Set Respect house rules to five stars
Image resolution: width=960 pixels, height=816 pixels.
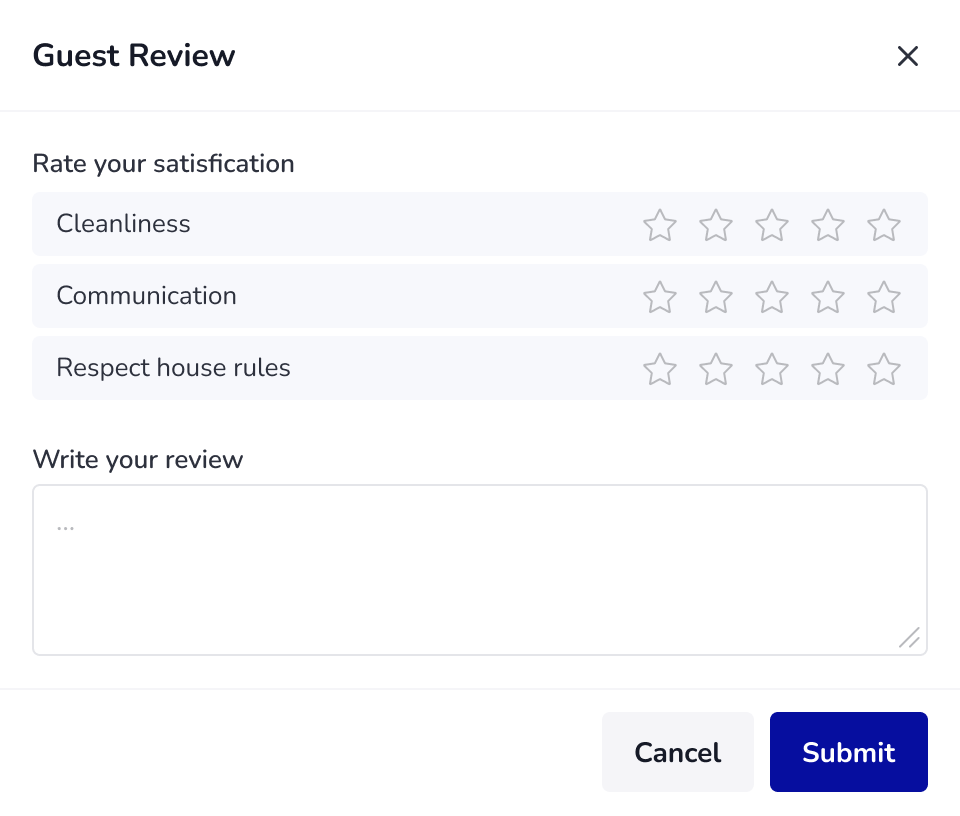click(883, 369)
